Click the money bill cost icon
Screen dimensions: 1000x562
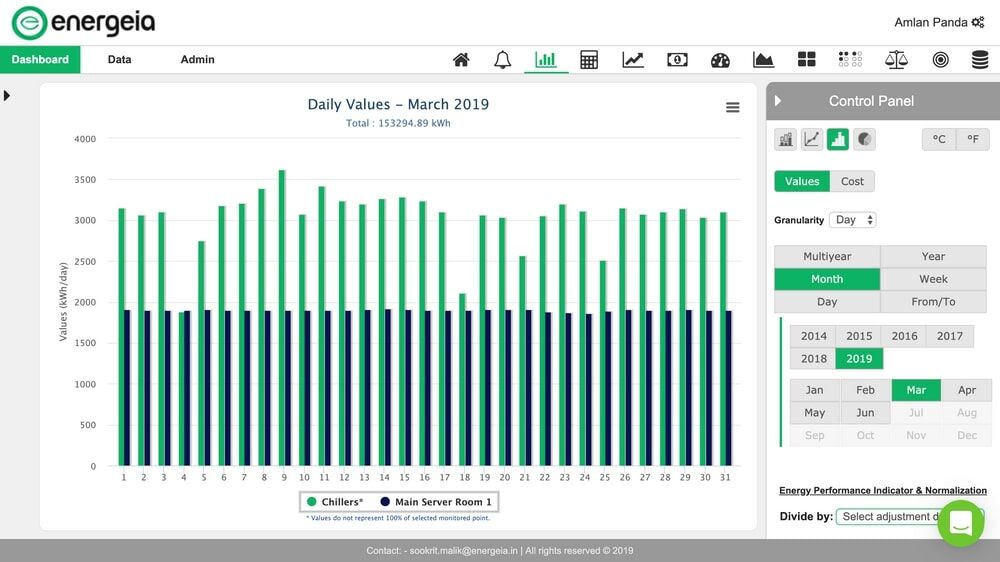[677, 60]
